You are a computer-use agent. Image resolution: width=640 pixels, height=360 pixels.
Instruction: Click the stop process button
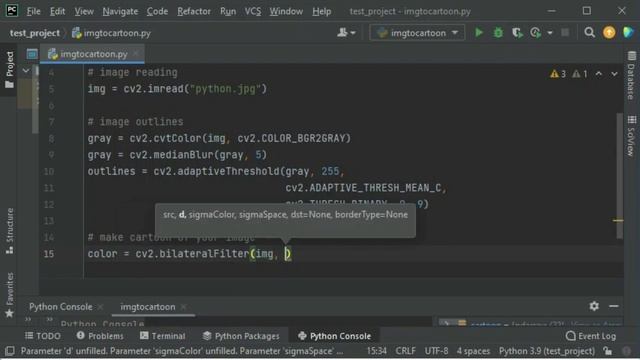coord(565,32)
